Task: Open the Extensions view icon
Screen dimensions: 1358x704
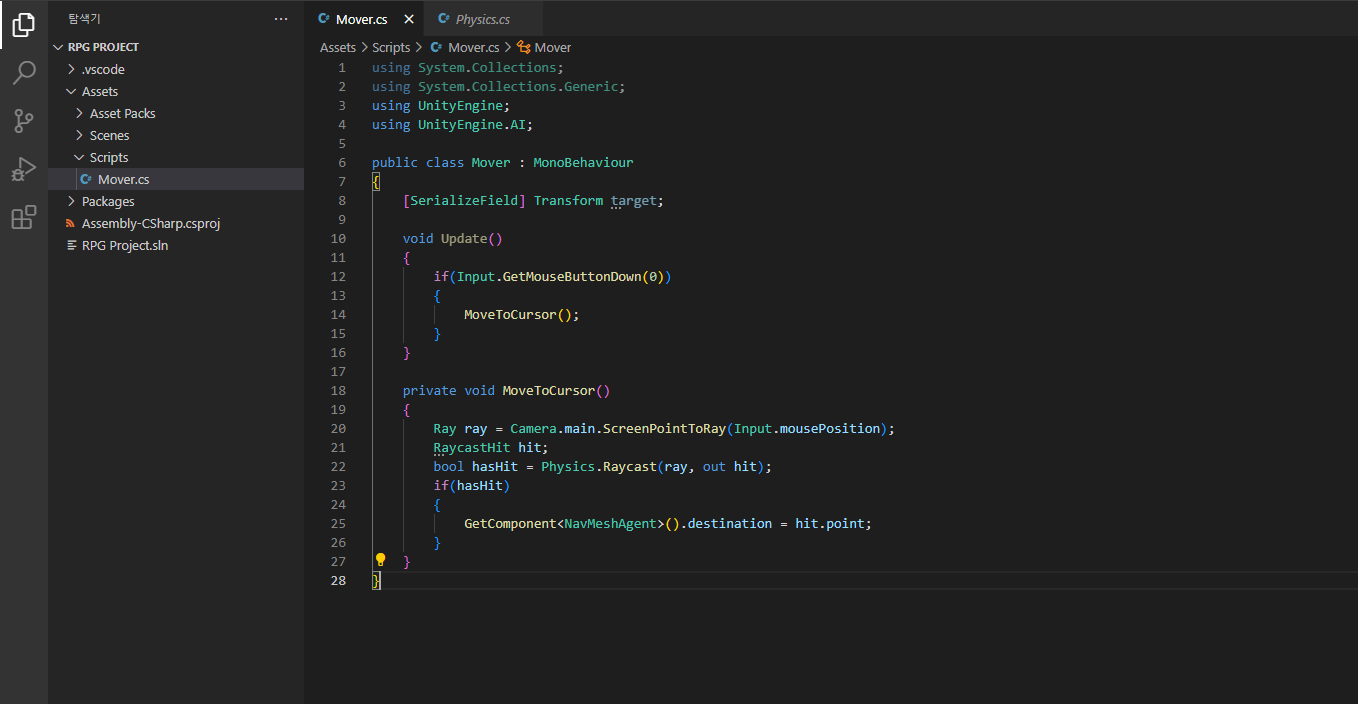Action: [23, 217]
